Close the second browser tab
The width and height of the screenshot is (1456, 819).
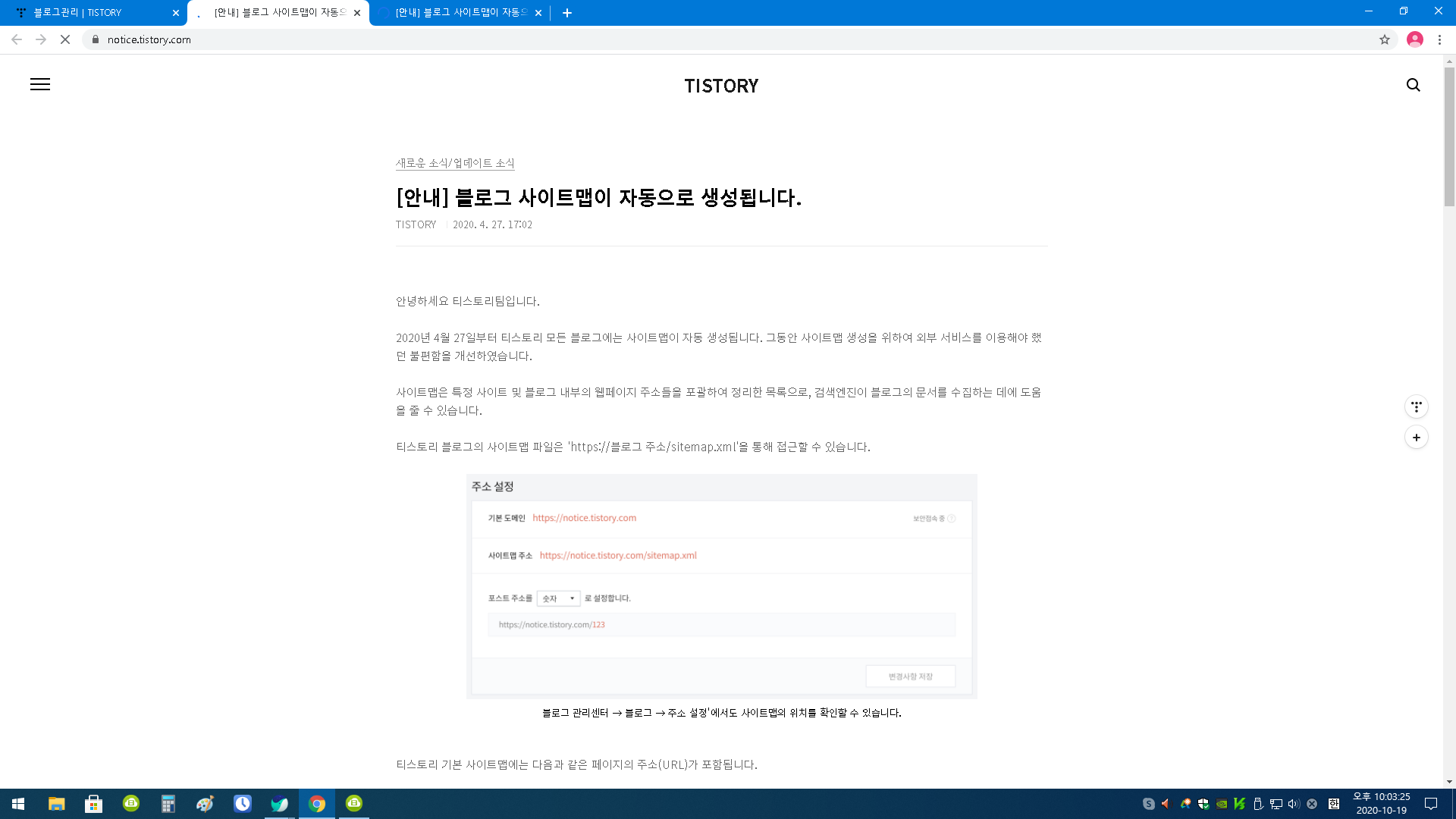click(357, 13)
